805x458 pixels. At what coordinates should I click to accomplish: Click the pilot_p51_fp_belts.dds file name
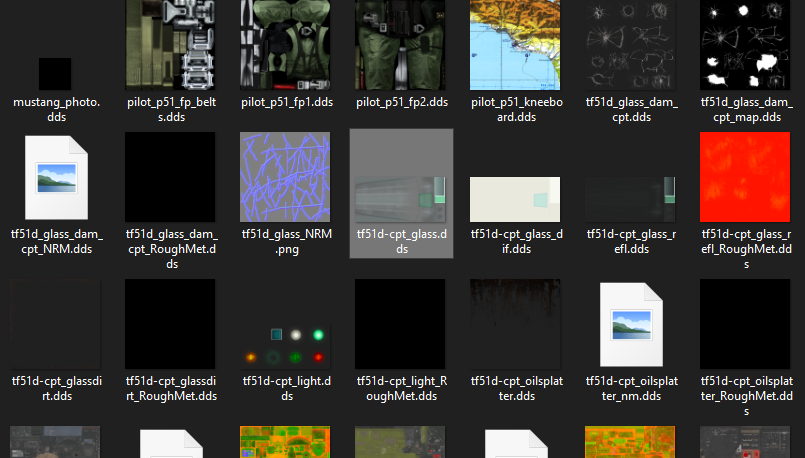(171, 109)
